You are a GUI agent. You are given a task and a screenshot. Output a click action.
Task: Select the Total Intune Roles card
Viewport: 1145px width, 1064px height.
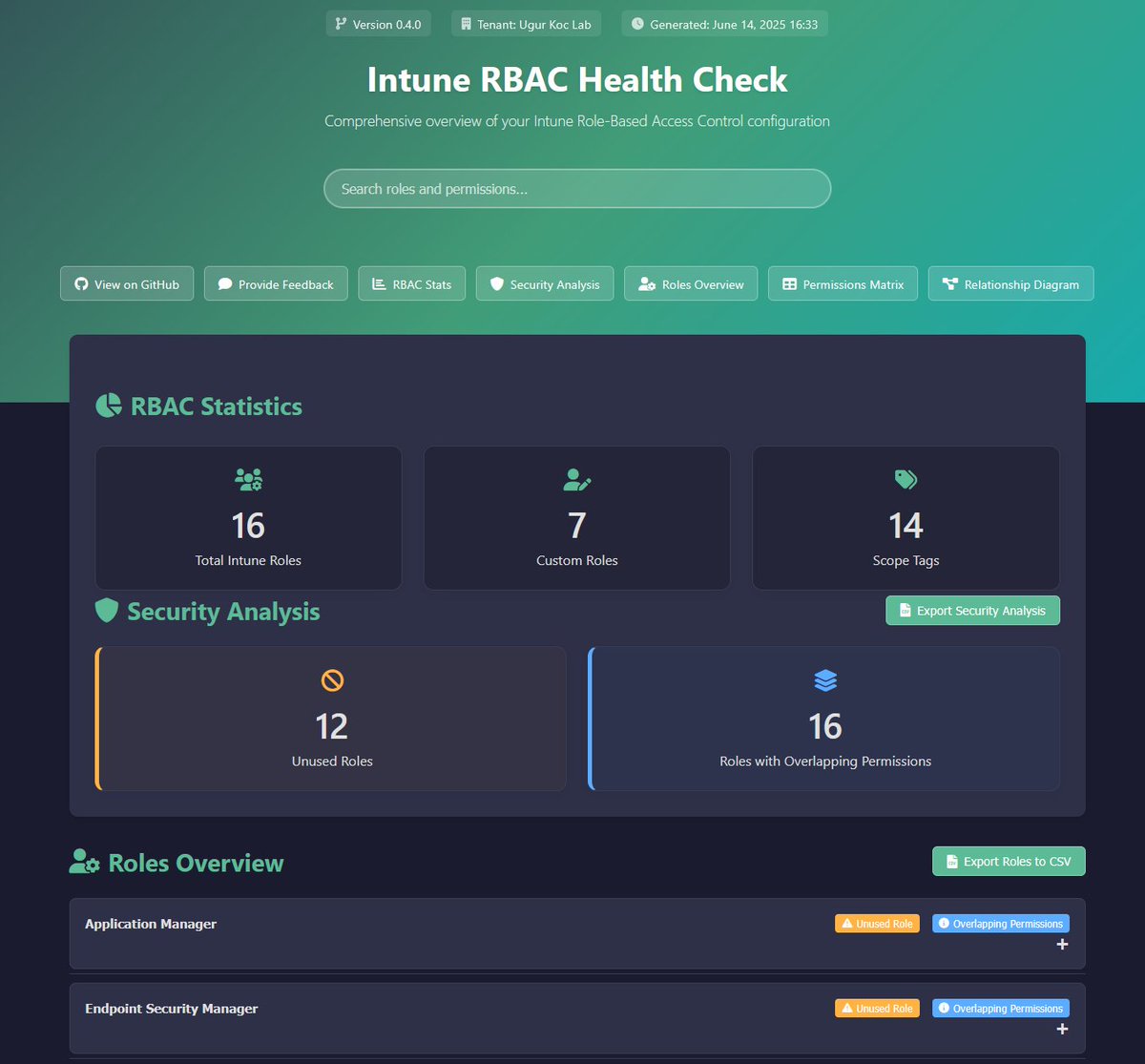pyautogui.click(x=248, y=518)
